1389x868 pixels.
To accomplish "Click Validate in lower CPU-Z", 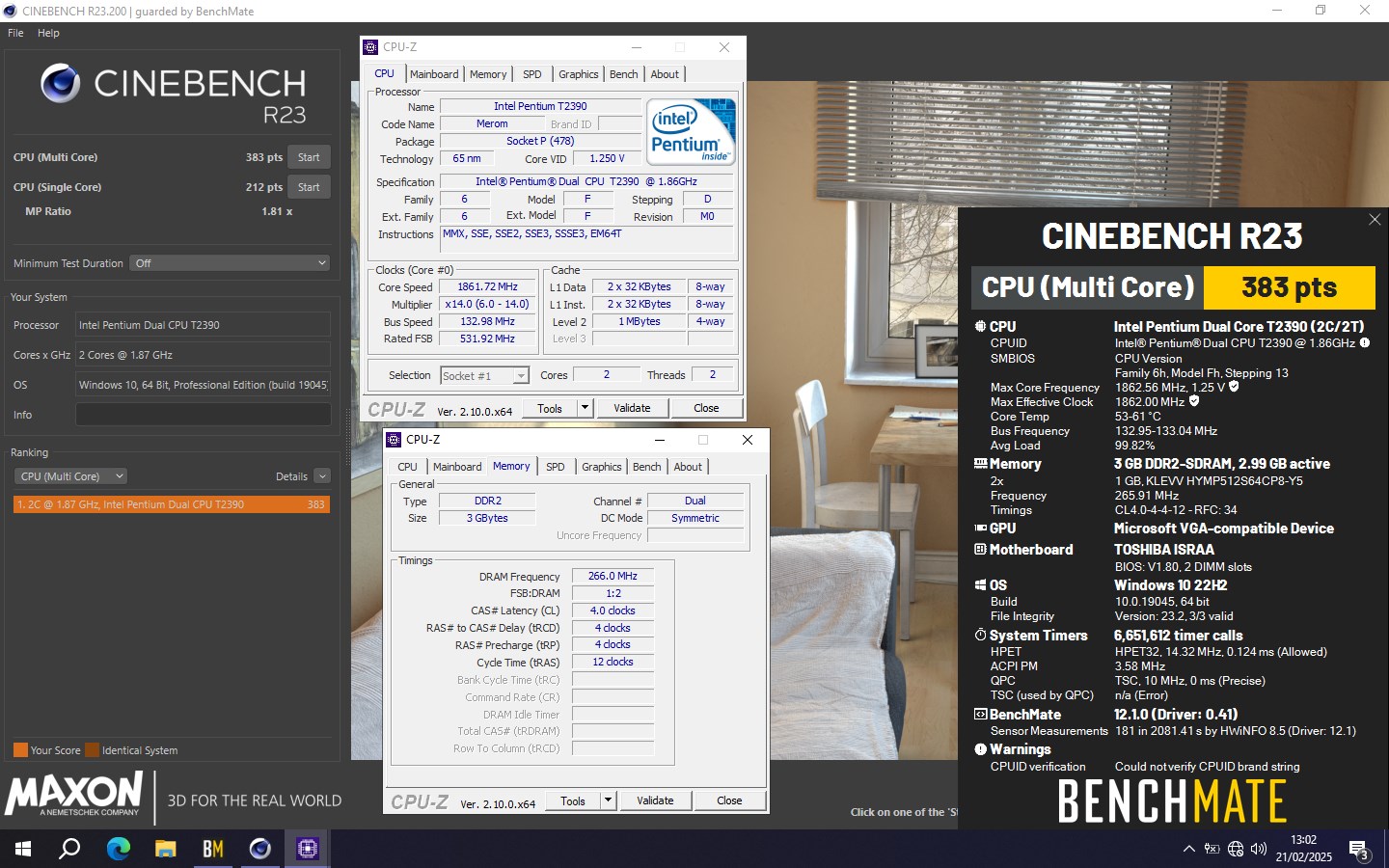I will [655, 800].
